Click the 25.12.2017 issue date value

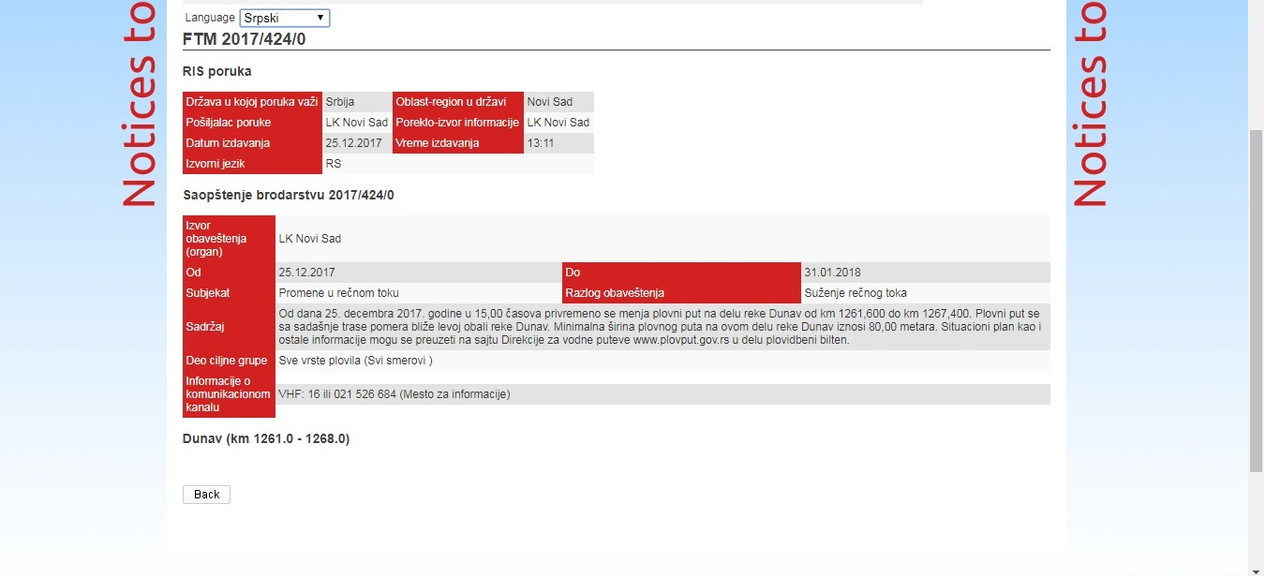click(x=354, y=143)
